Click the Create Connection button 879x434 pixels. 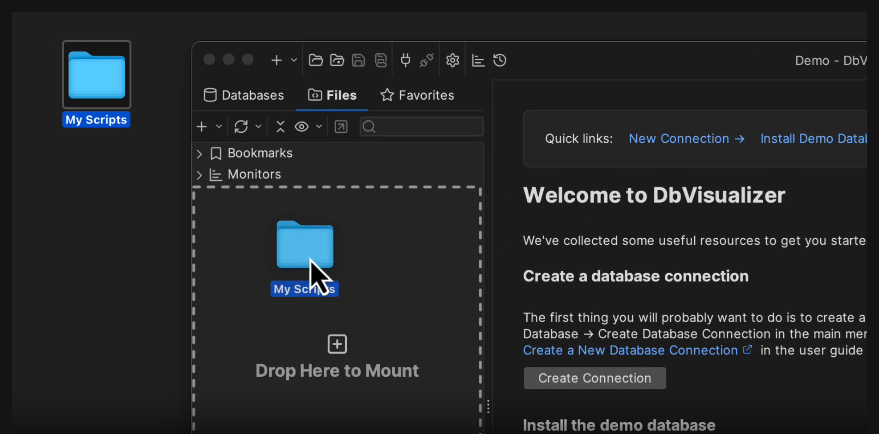click(x=594, y=378)
